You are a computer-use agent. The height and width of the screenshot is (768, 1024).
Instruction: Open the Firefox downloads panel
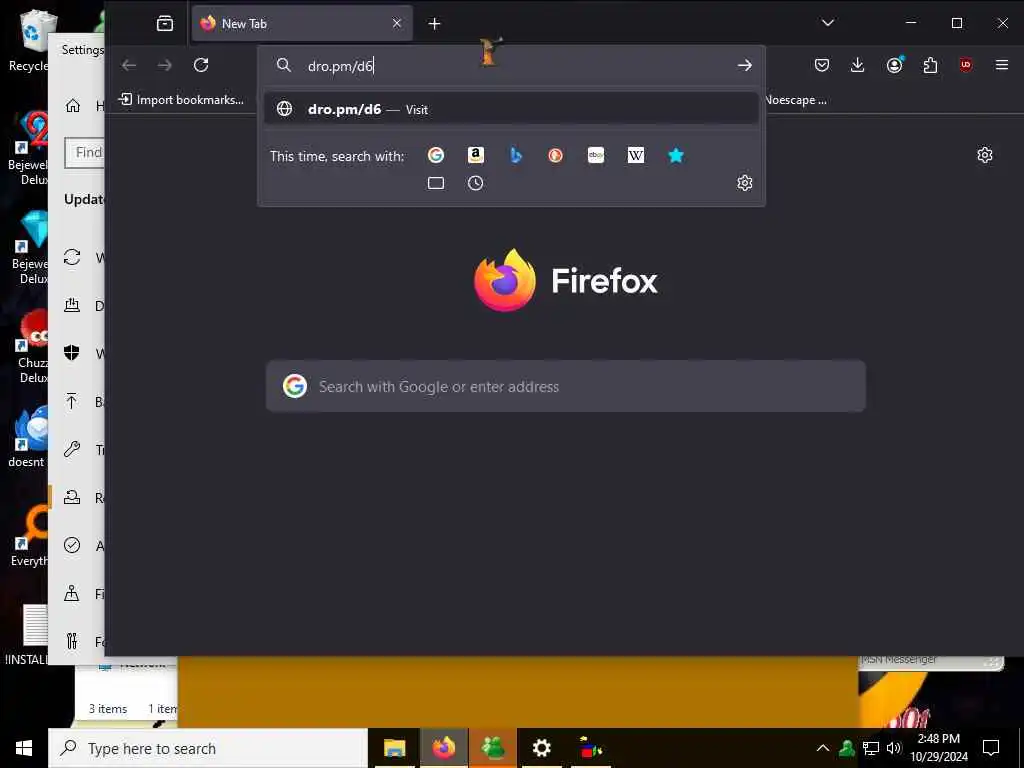[x=857, y=65]
